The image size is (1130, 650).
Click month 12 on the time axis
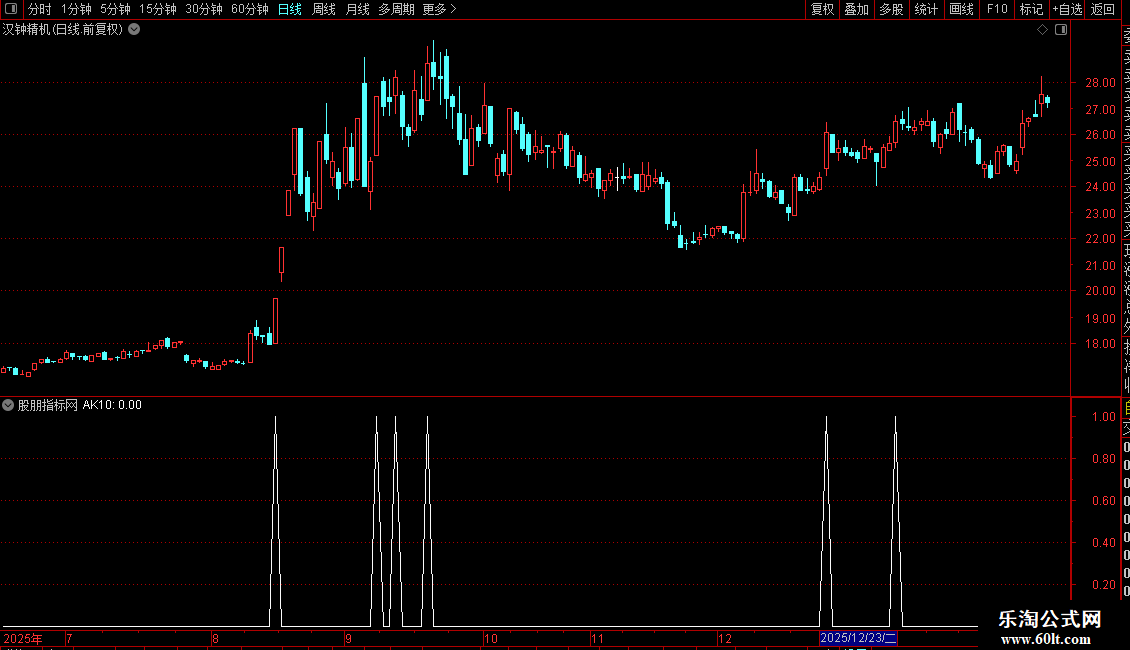[724, 638]
